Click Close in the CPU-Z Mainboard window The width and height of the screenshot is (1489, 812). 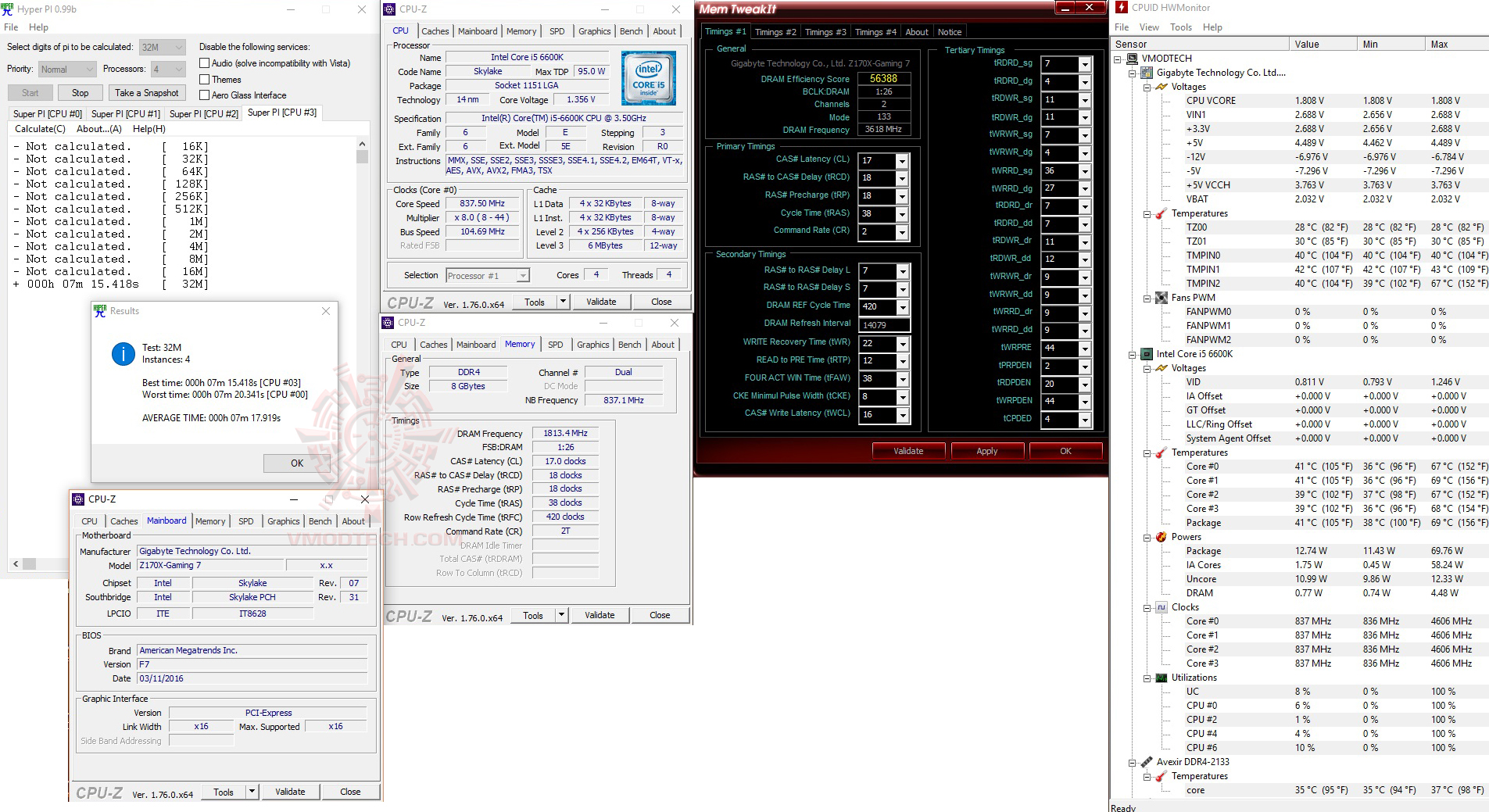[x=350, y=792]
